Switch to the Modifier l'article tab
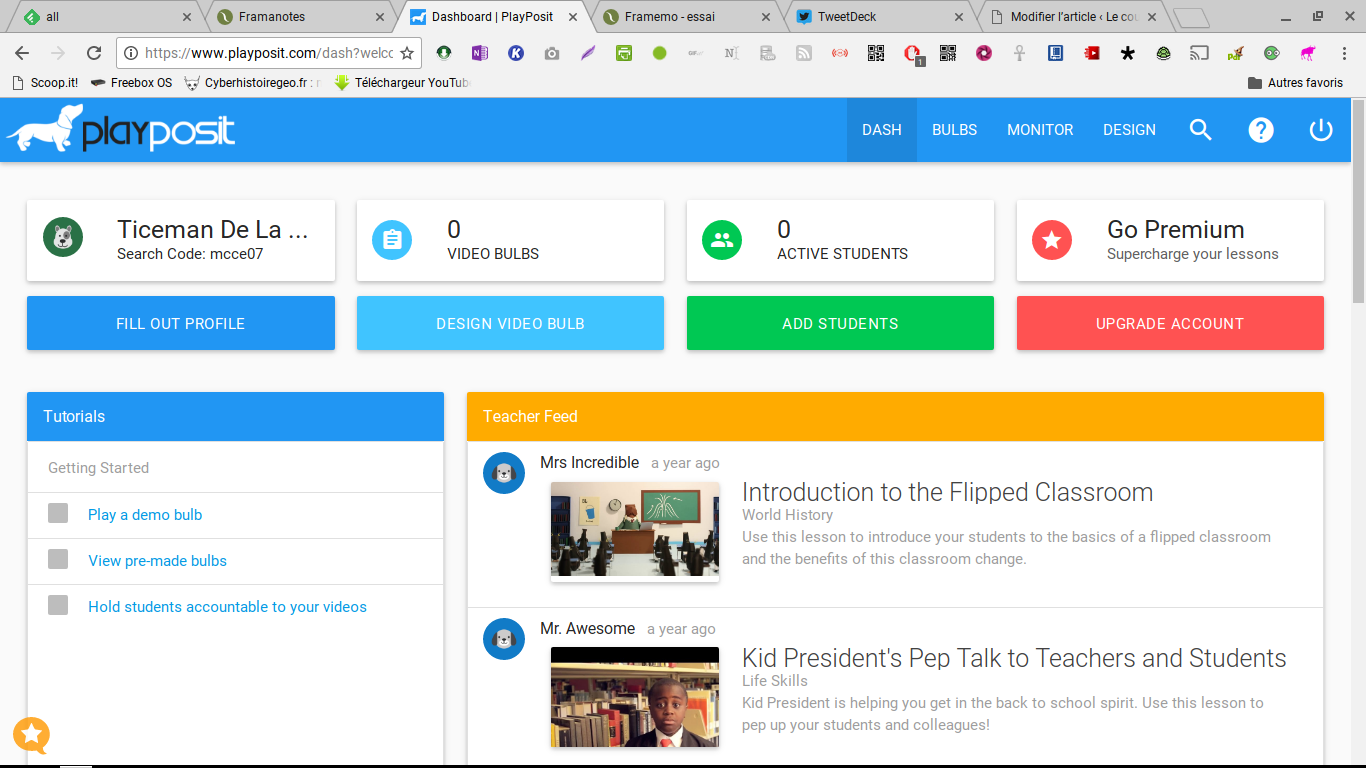Image resolution: width=1366 pixels, height=768 pixels. (x=1070, y=17)
